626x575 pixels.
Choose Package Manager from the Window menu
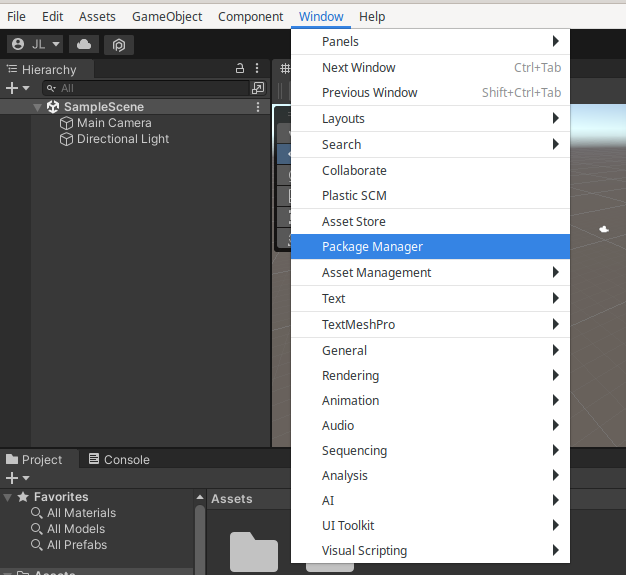pyautogui.click(x=372, y=247)
